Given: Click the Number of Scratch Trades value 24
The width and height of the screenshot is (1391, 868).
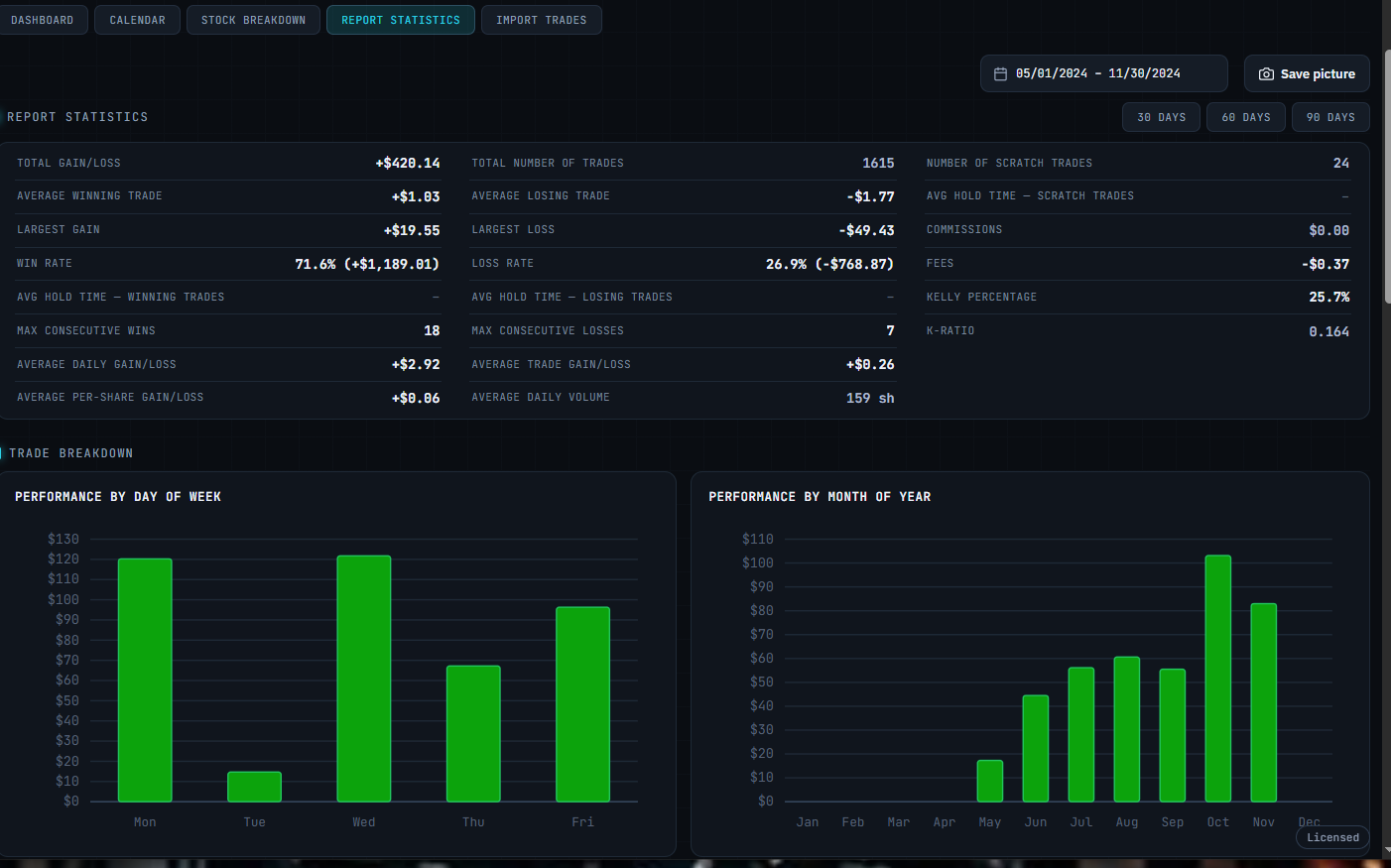Looking at the screenshot, I should click(1341, 163).
